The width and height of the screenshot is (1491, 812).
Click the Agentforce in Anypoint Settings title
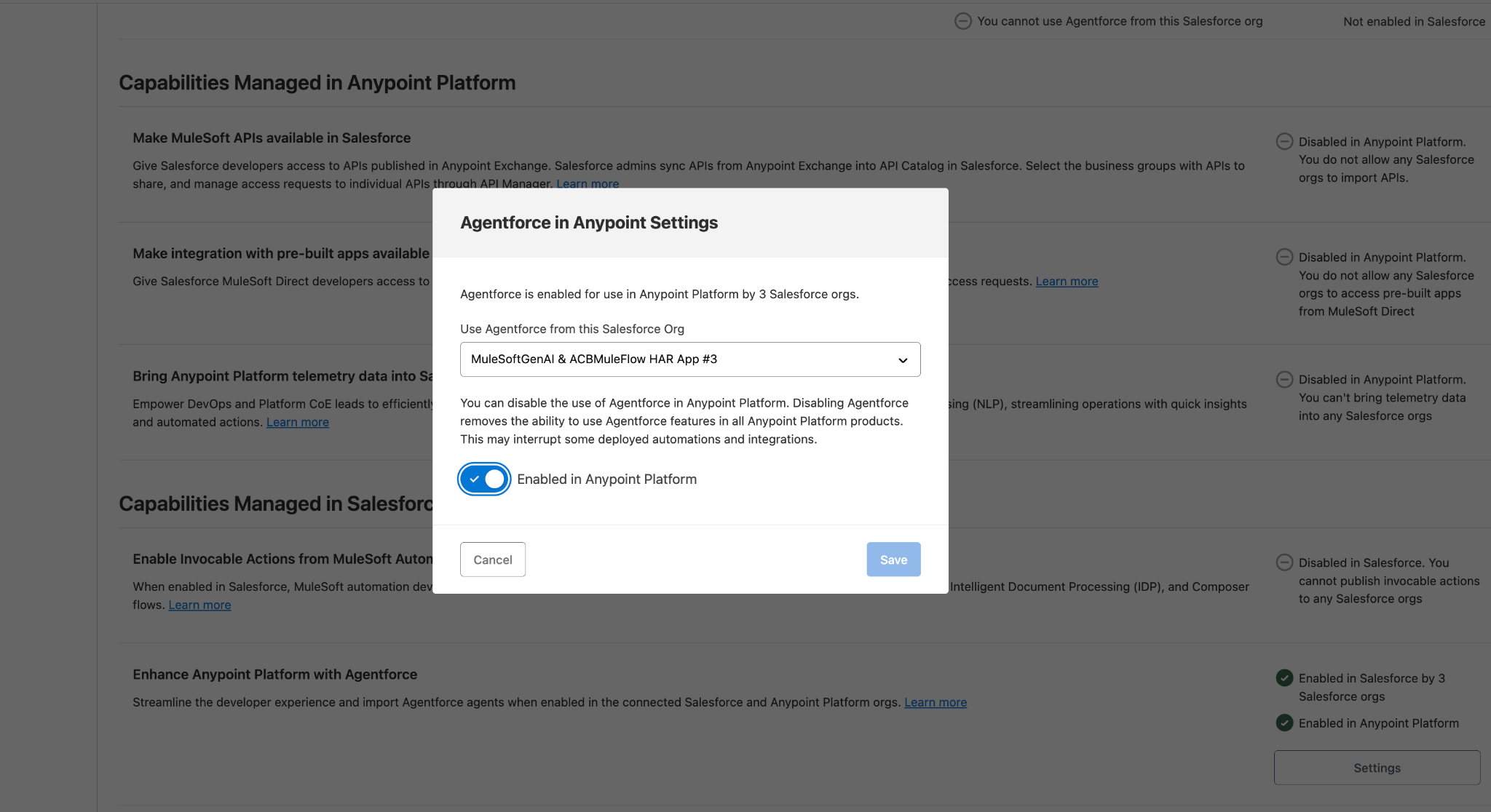pyautogui.click(x=589, y=223)
